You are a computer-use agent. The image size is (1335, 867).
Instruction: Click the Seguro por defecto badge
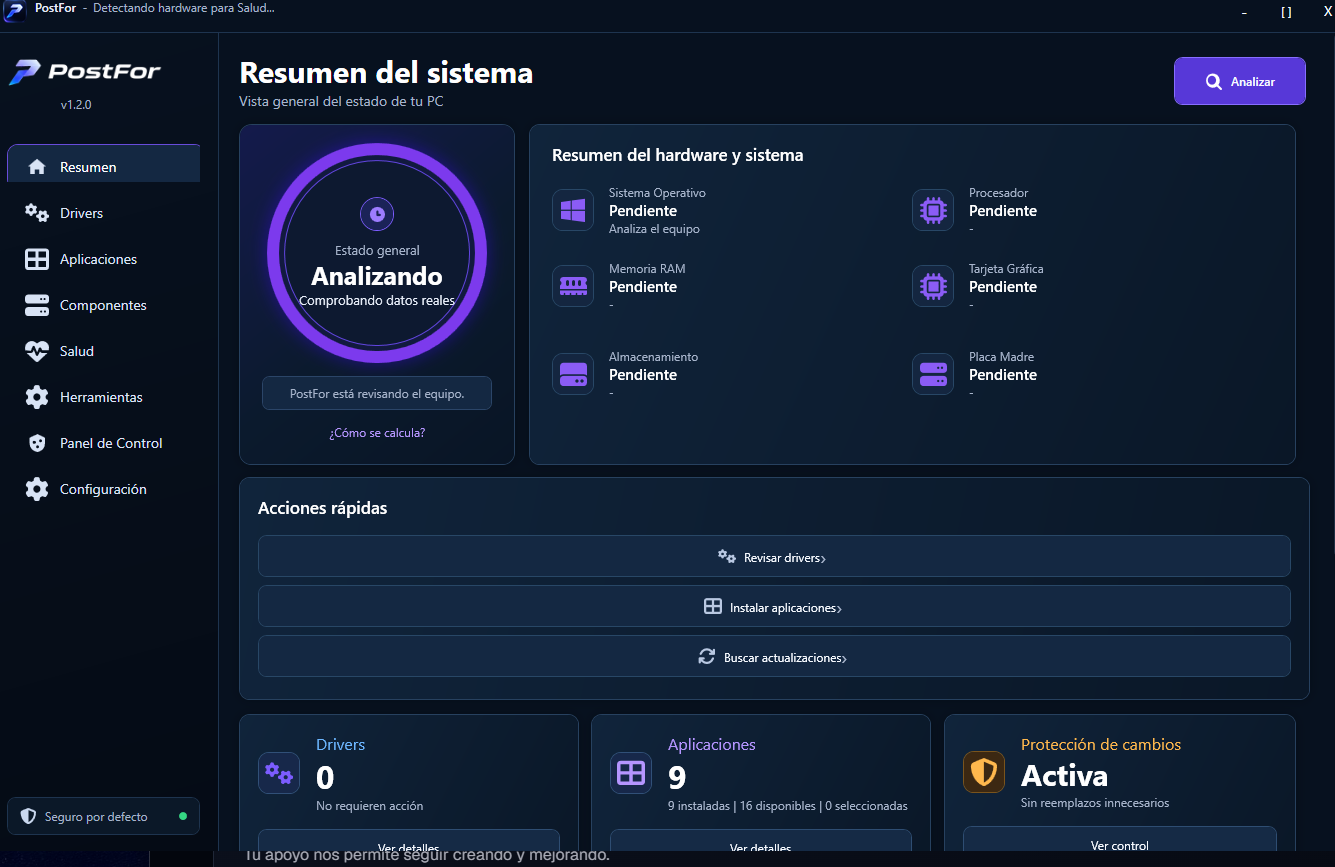(104, 816)
